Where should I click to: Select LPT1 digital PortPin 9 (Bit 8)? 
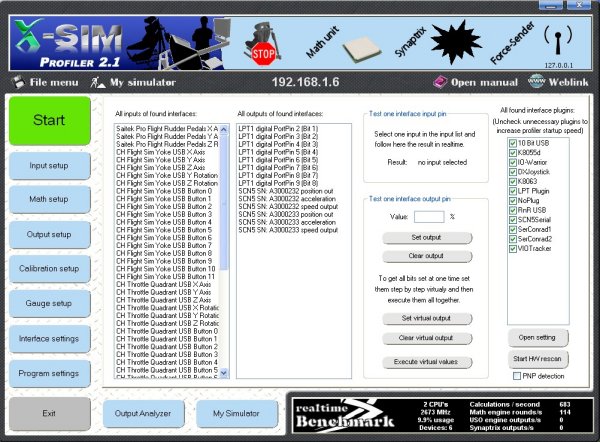(x=293, y=183)
